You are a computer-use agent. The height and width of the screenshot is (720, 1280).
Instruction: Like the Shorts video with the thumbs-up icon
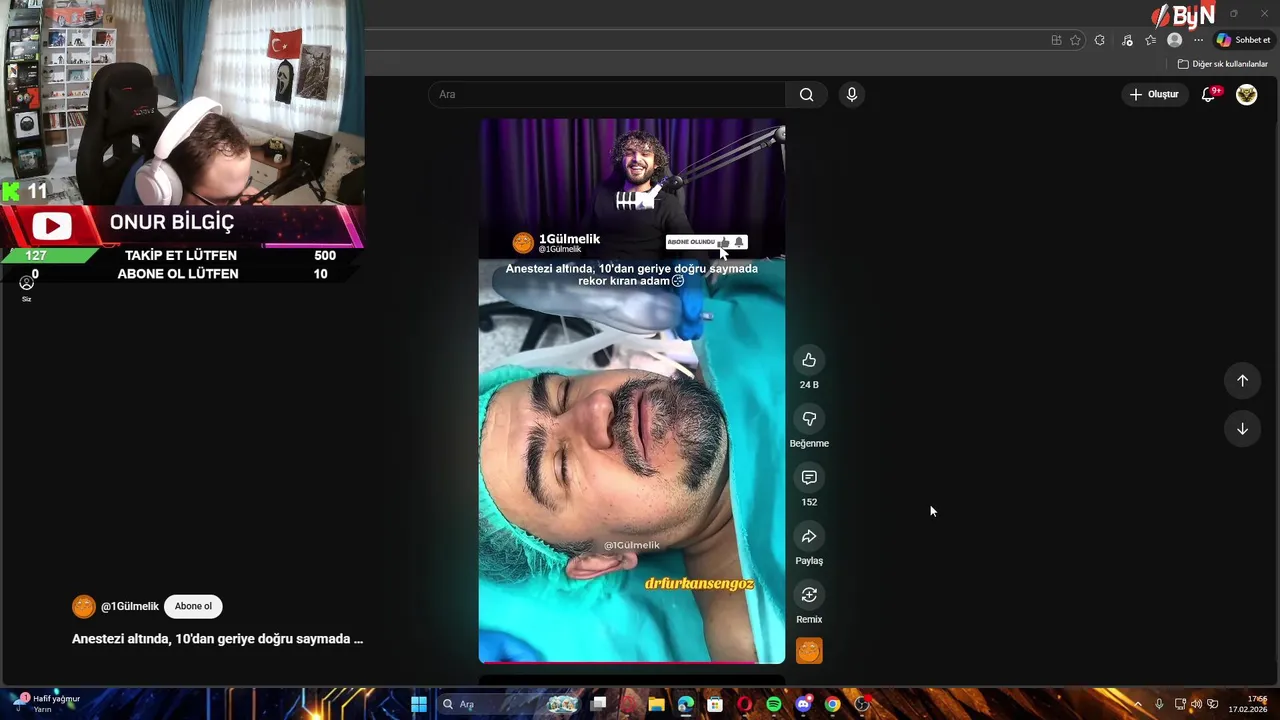click(809, 360)
